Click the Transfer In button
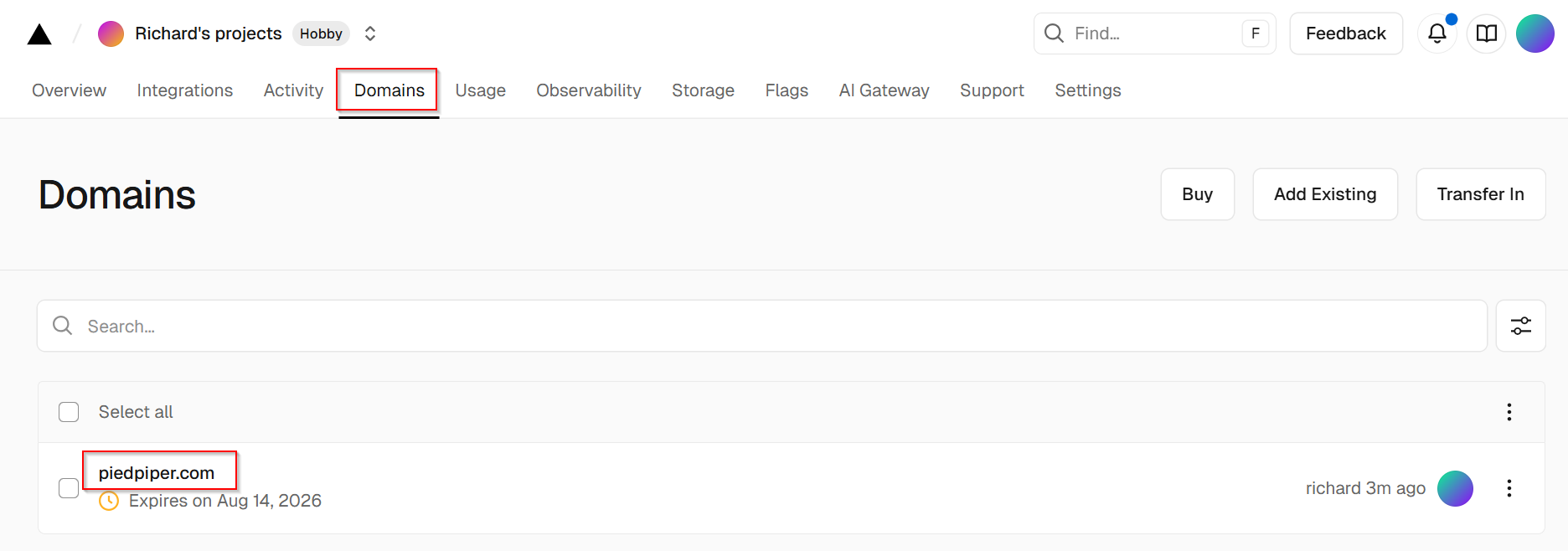1568x551 pixels. click(1480, 194)
